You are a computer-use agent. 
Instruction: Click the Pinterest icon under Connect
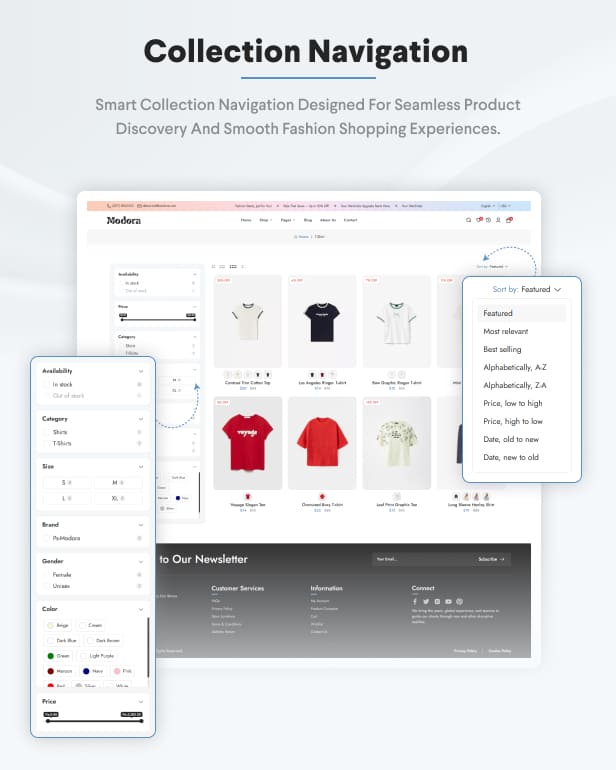tap(460, 602)
